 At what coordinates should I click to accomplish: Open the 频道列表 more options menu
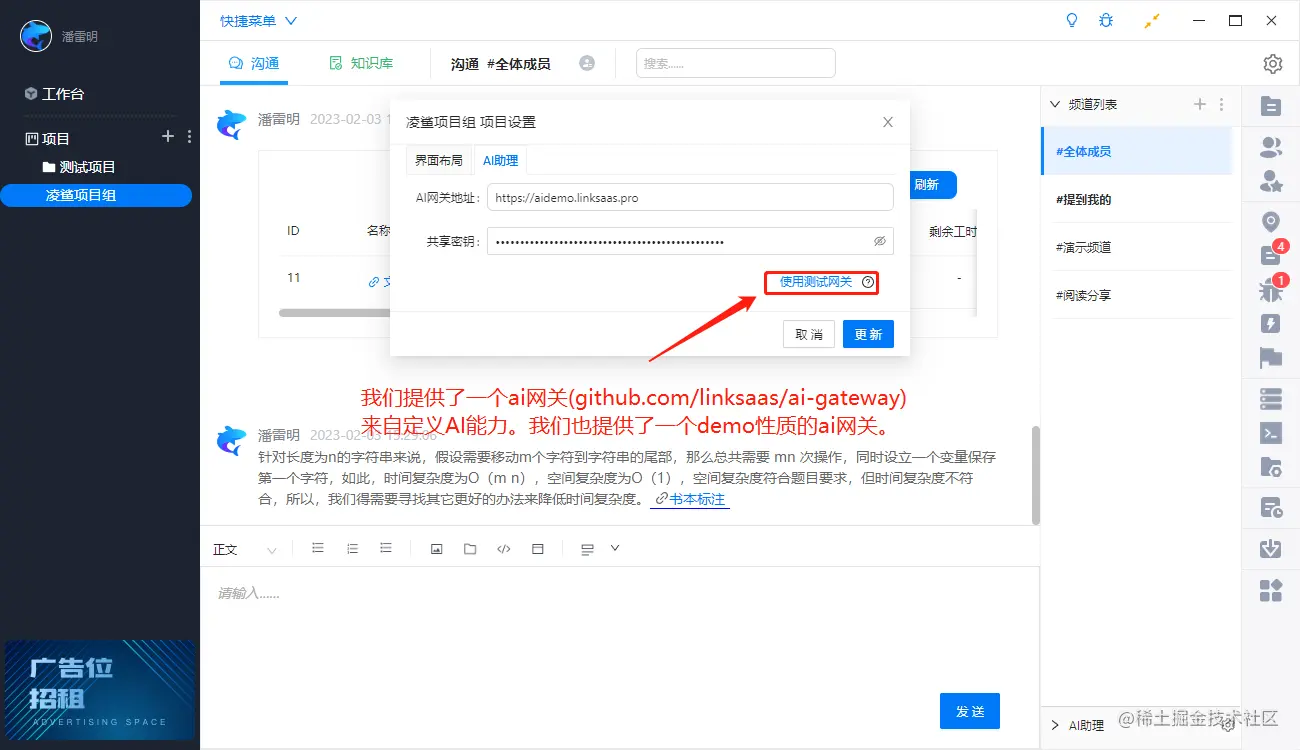click(x=1221, y=104)
